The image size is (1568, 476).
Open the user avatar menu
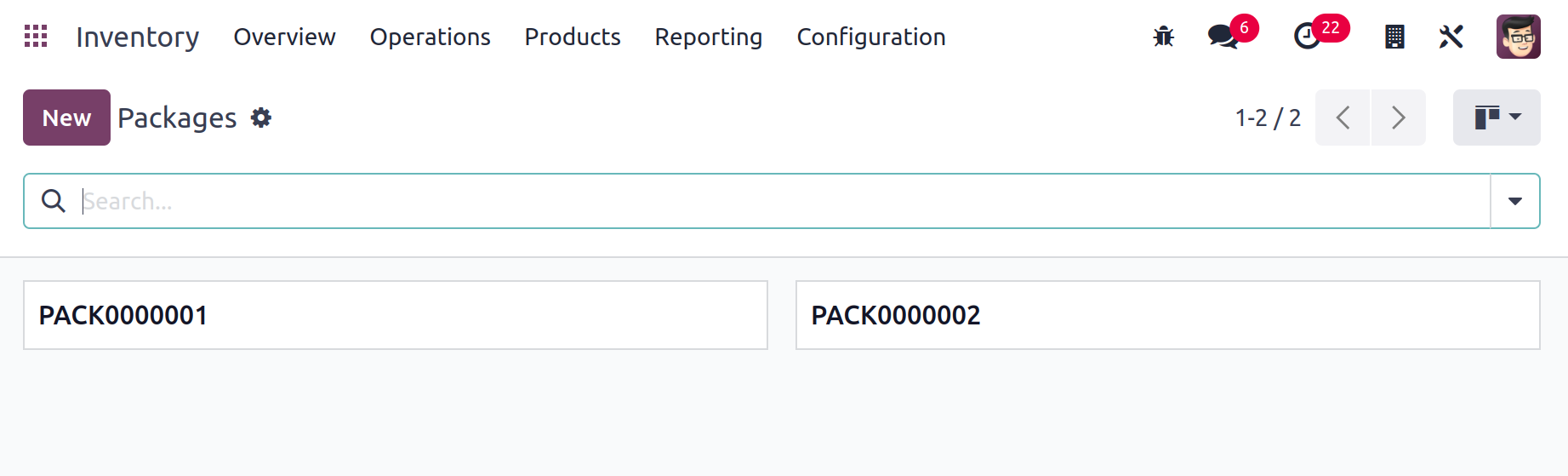(x=1518, y=37)
